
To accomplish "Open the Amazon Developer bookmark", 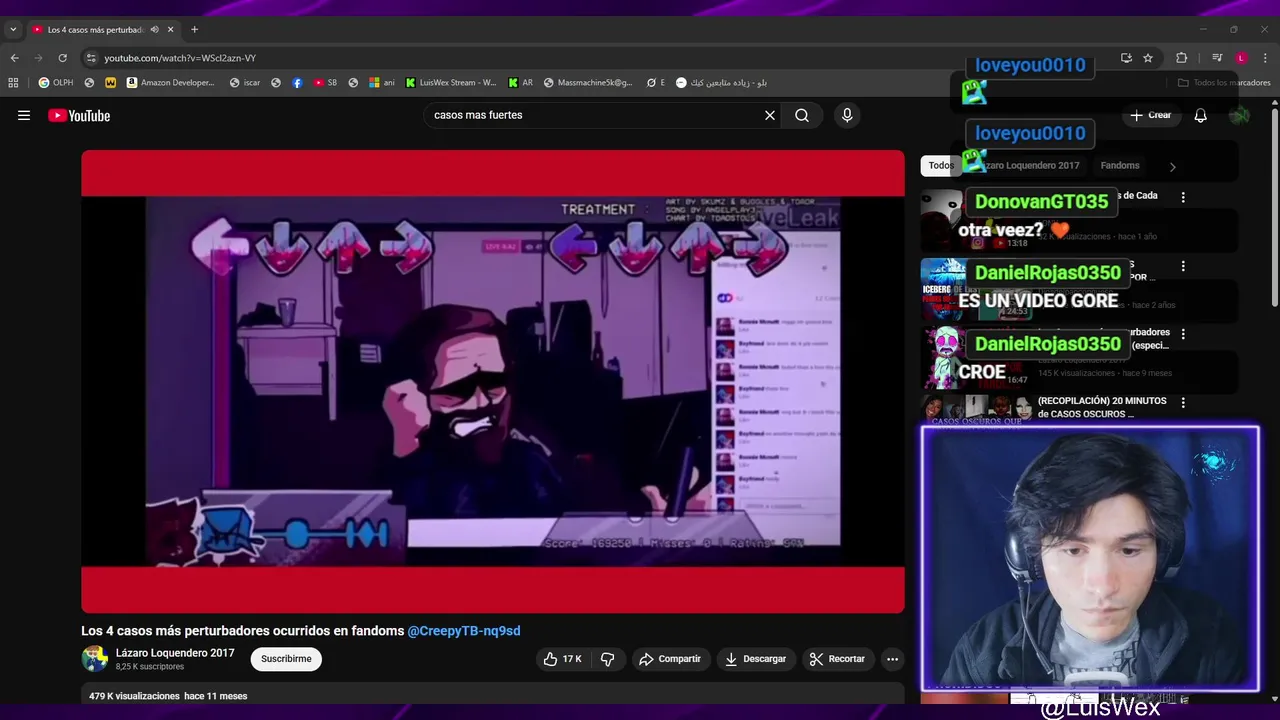I will point(170,83).
